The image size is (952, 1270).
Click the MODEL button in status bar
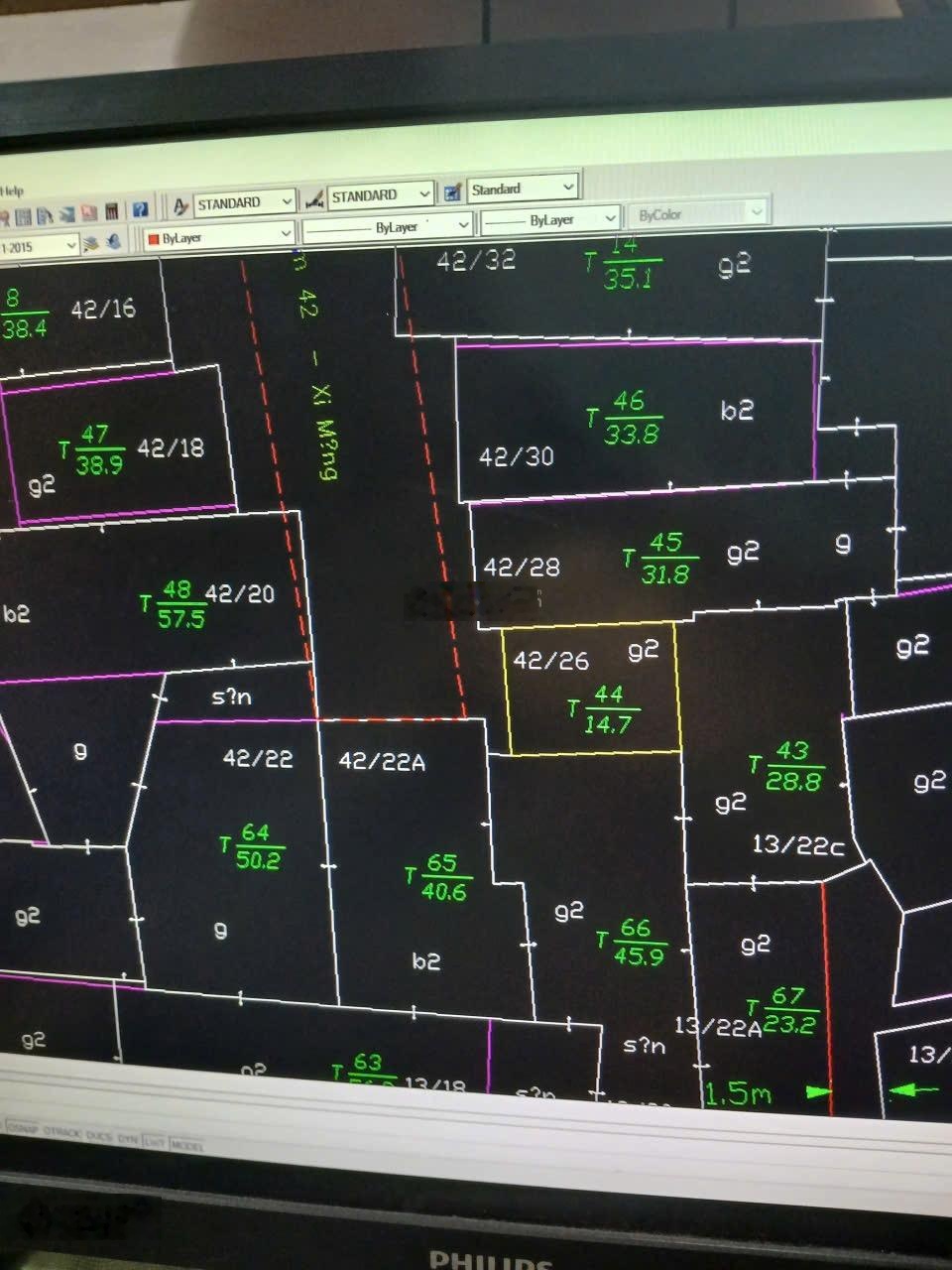point(186,1145)
